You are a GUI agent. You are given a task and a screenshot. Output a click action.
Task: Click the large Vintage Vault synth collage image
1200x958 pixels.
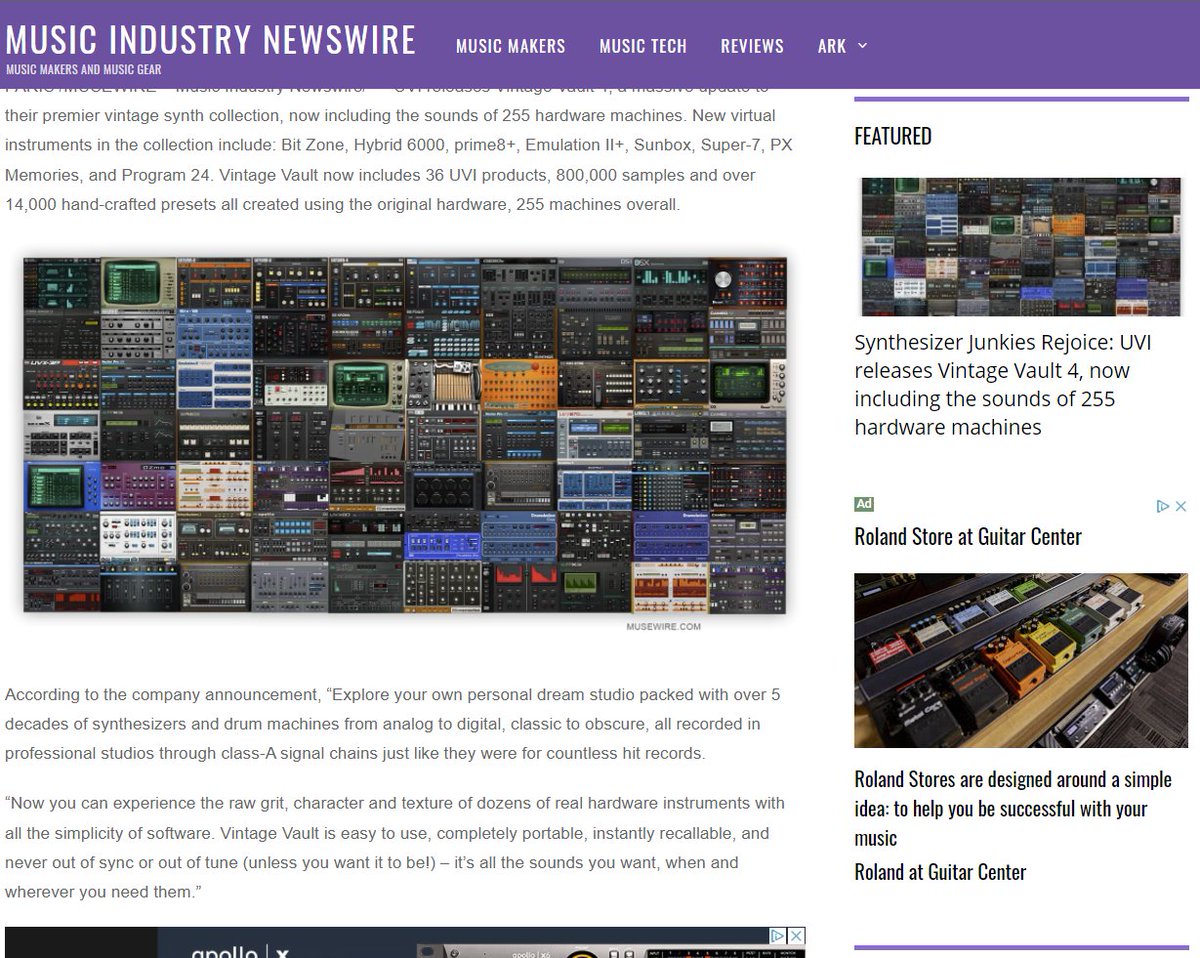coord(405,435)
